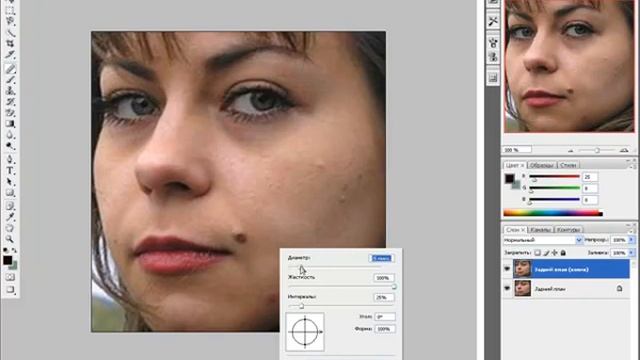Select the Gradient tool

(10, 124)
